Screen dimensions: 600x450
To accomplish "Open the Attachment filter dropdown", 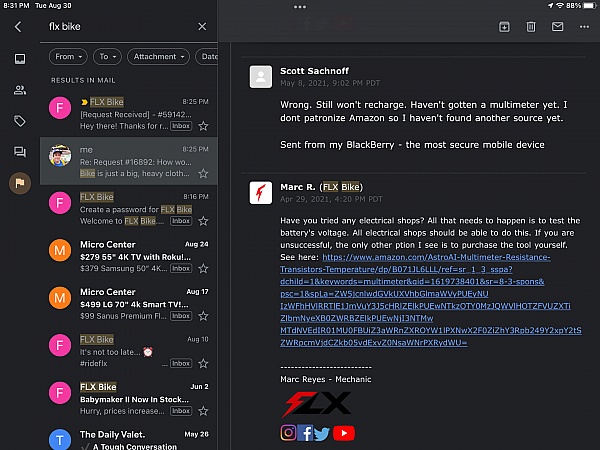I will click(158, 57).
